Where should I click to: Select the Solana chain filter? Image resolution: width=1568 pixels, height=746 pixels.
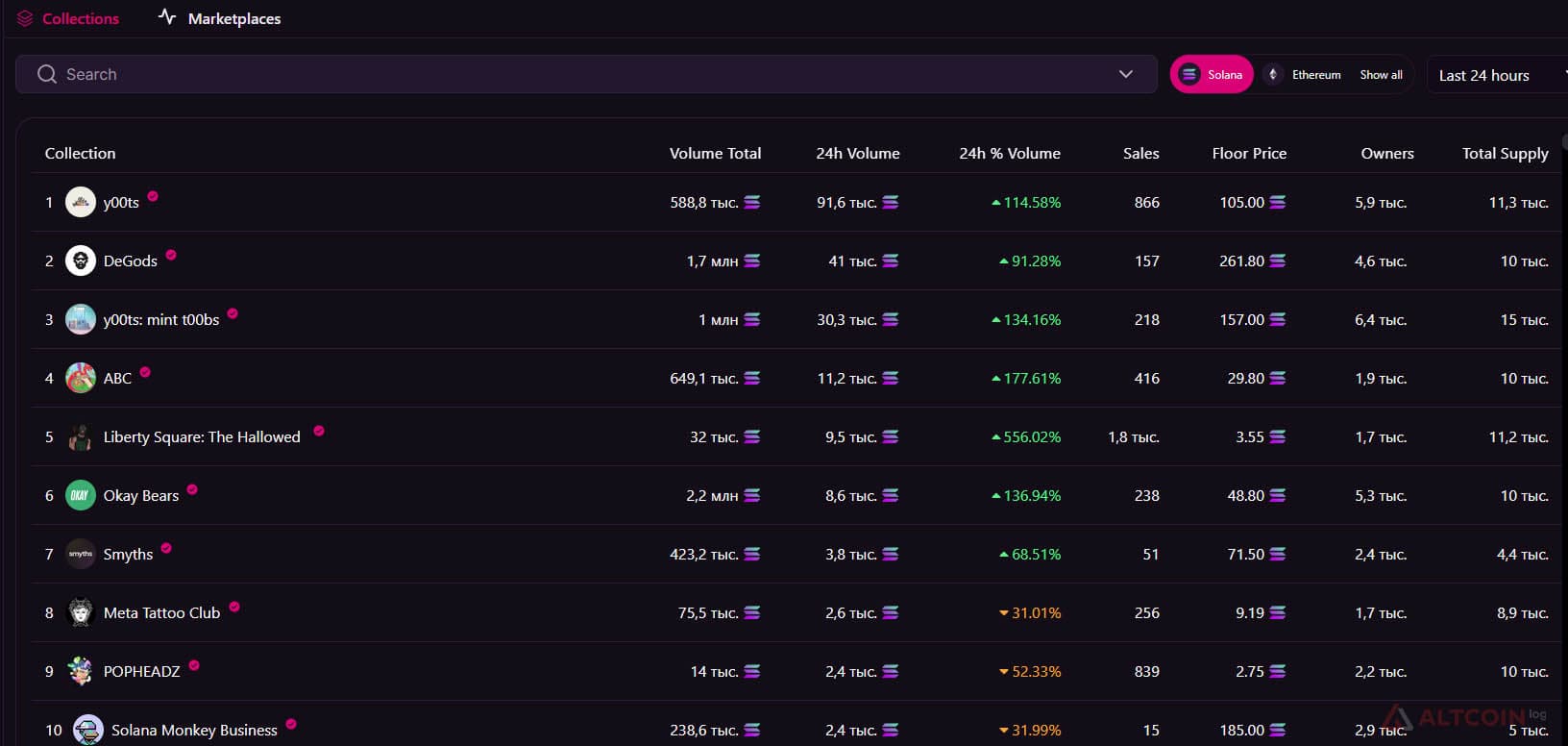1212,74
